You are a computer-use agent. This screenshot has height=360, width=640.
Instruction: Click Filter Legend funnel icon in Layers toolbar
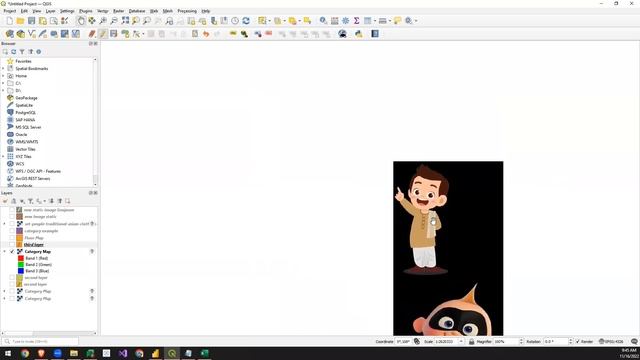coord(31,201)
